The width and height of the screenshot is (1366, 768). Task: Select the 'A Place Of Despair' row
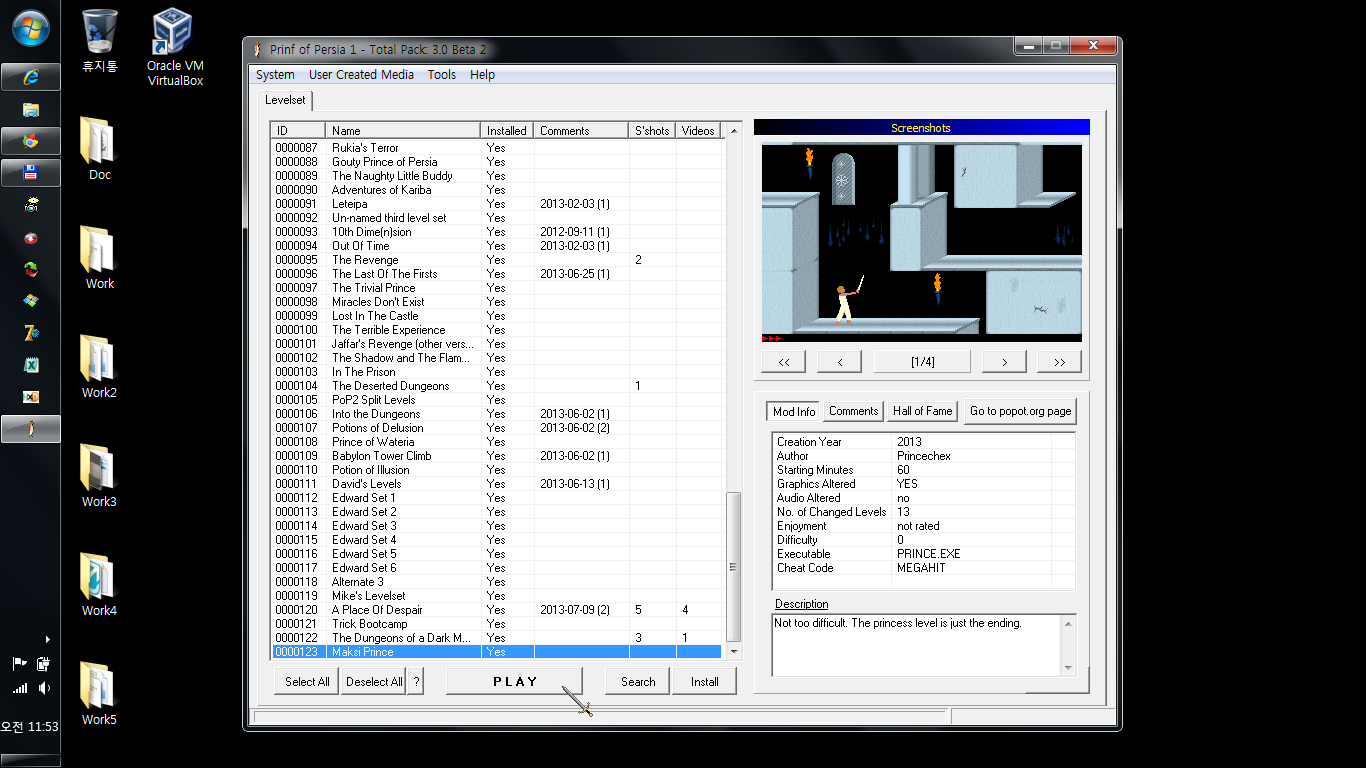pos(496,610)
